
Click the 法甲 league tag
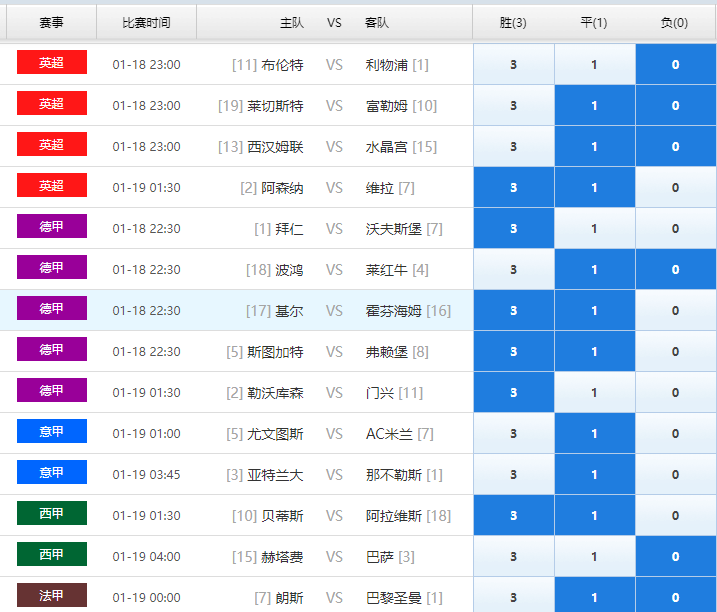tap(52, 595)
